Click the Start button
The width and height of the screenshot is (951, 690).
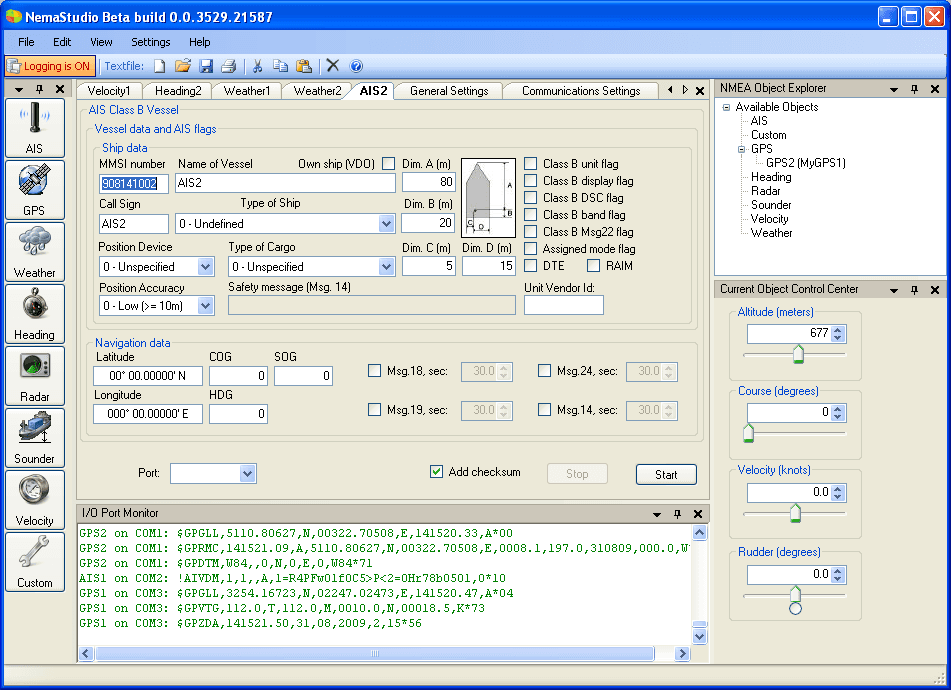tap(666, 475)
